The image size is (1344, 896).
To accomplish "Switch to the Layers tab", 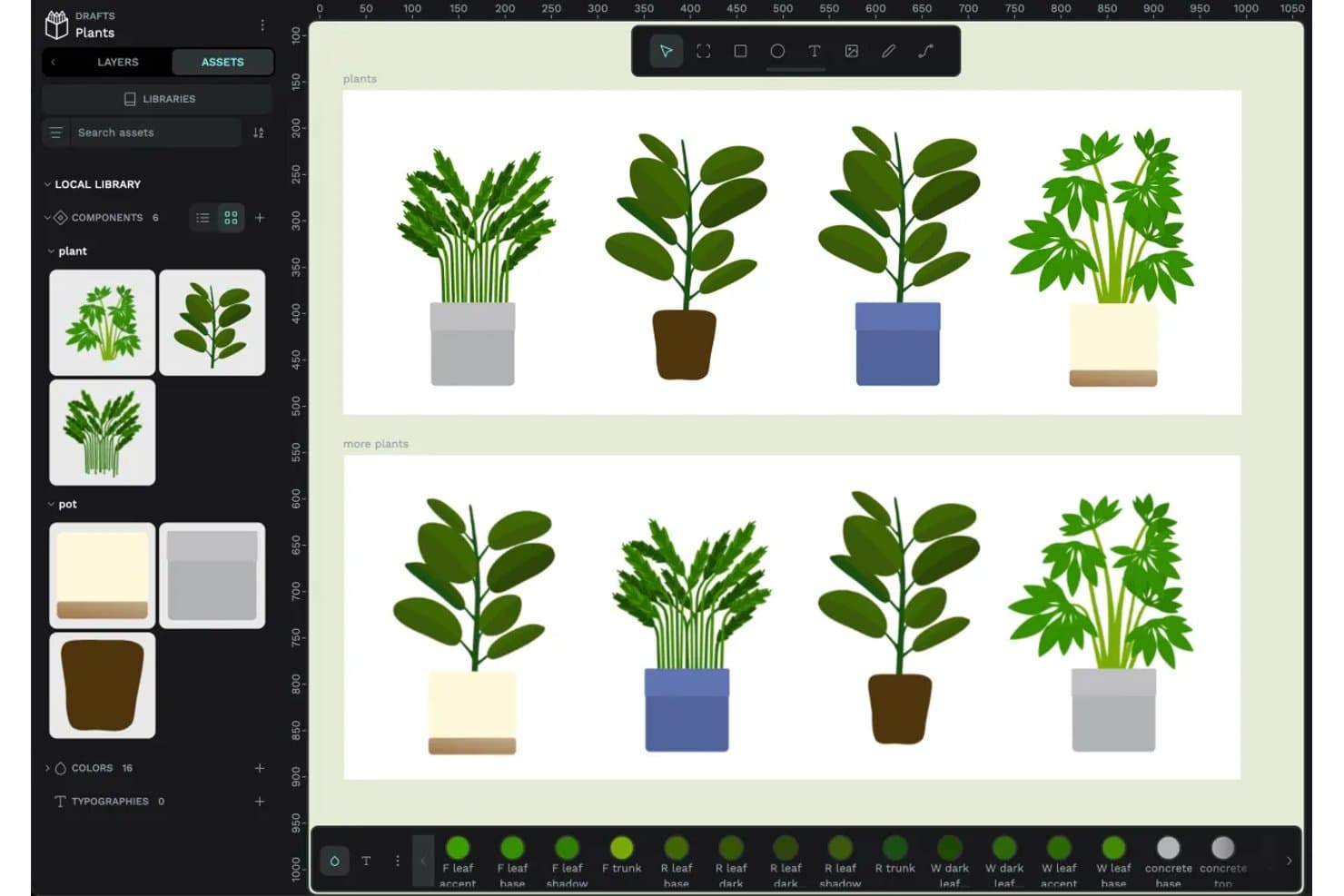I will tap(118, 63).
